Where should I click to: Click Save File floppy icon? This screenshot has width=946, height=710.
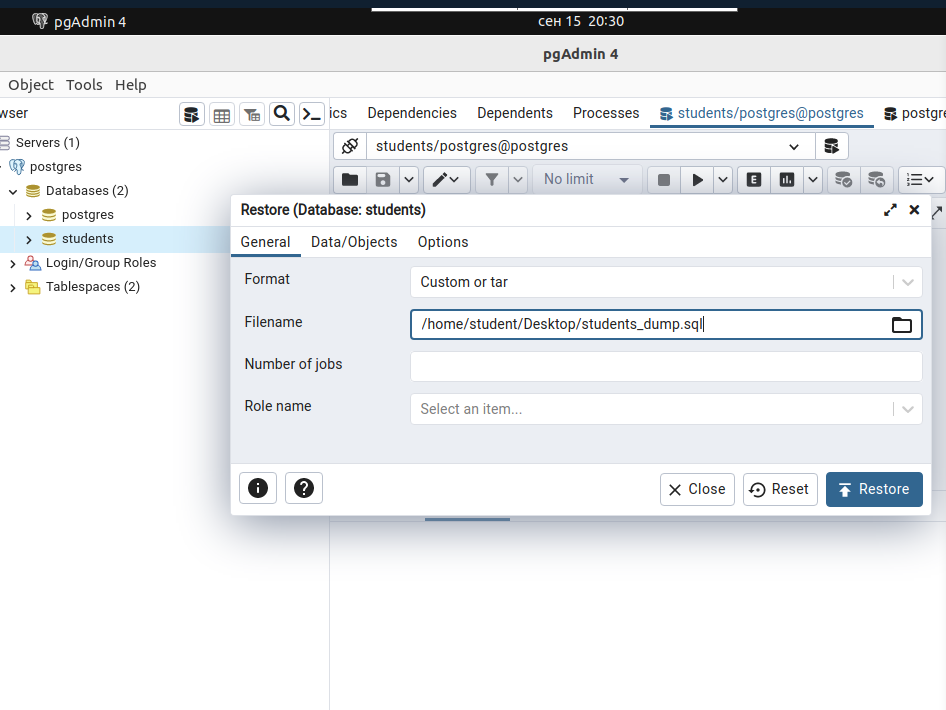pyautogui.click(x=383, y=180)
